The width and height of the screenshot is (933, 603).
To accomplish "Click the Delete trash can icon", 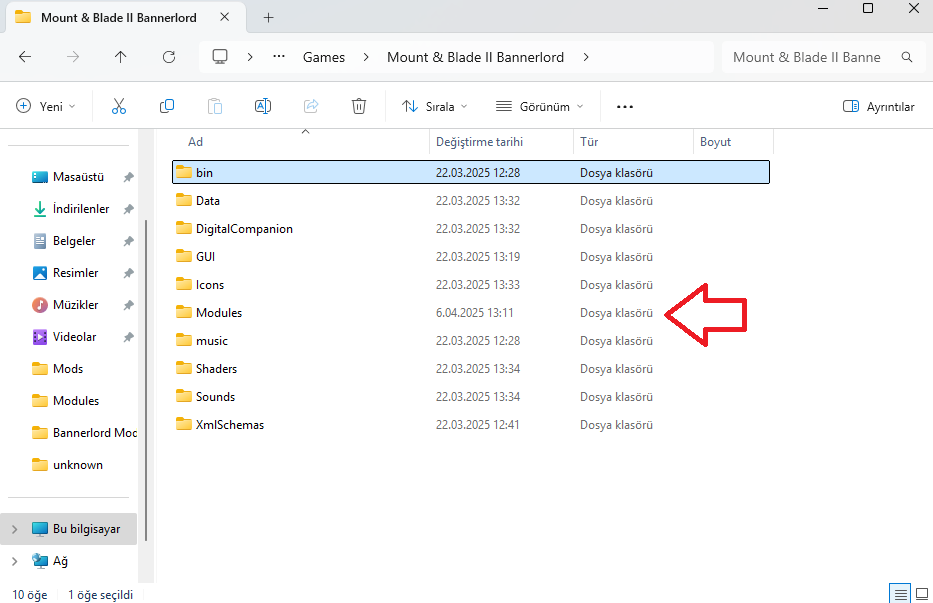I will (x=359, y=107).
